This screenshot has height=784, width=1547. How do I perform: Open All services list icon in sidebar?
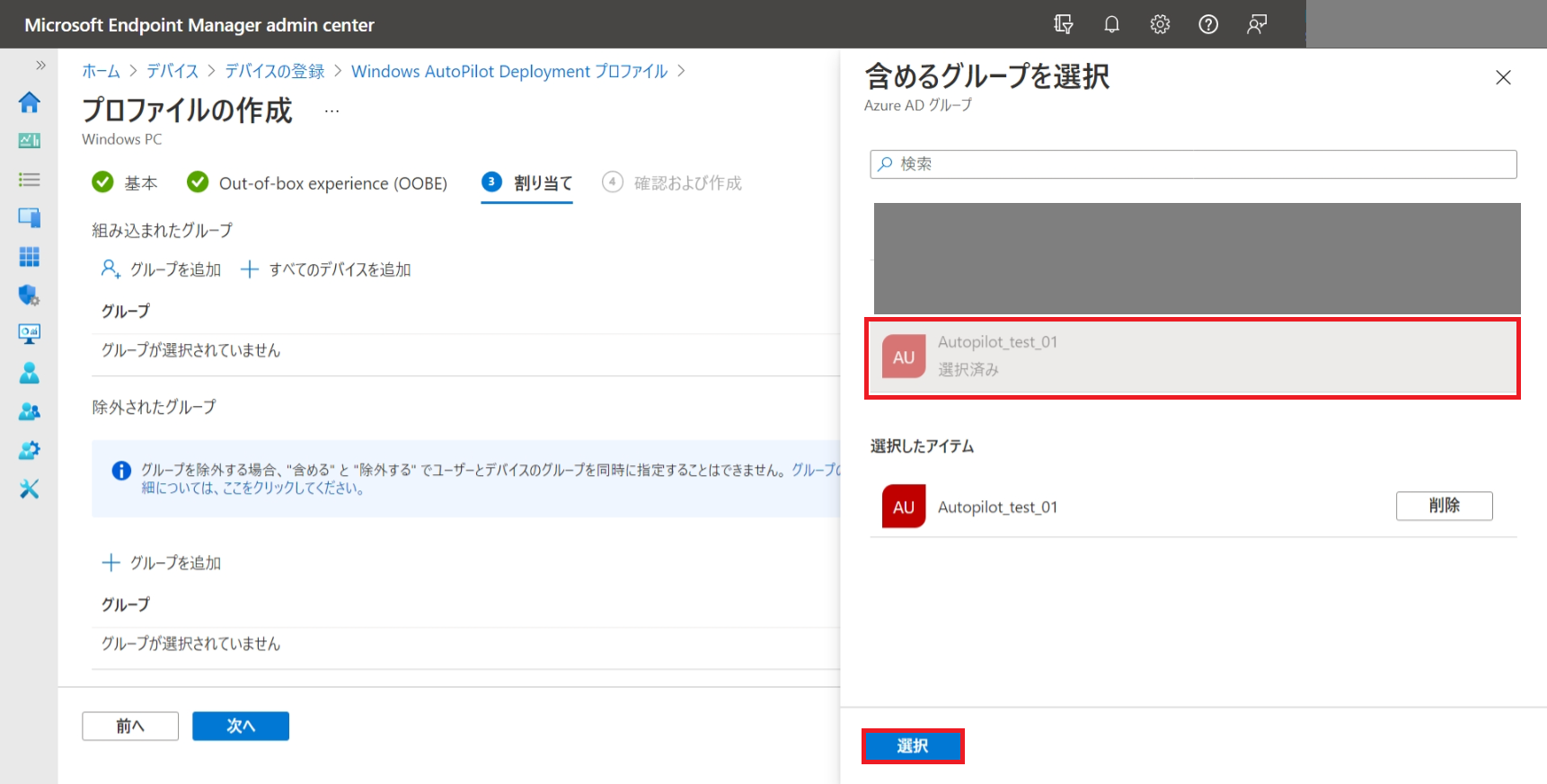[29, 180]
